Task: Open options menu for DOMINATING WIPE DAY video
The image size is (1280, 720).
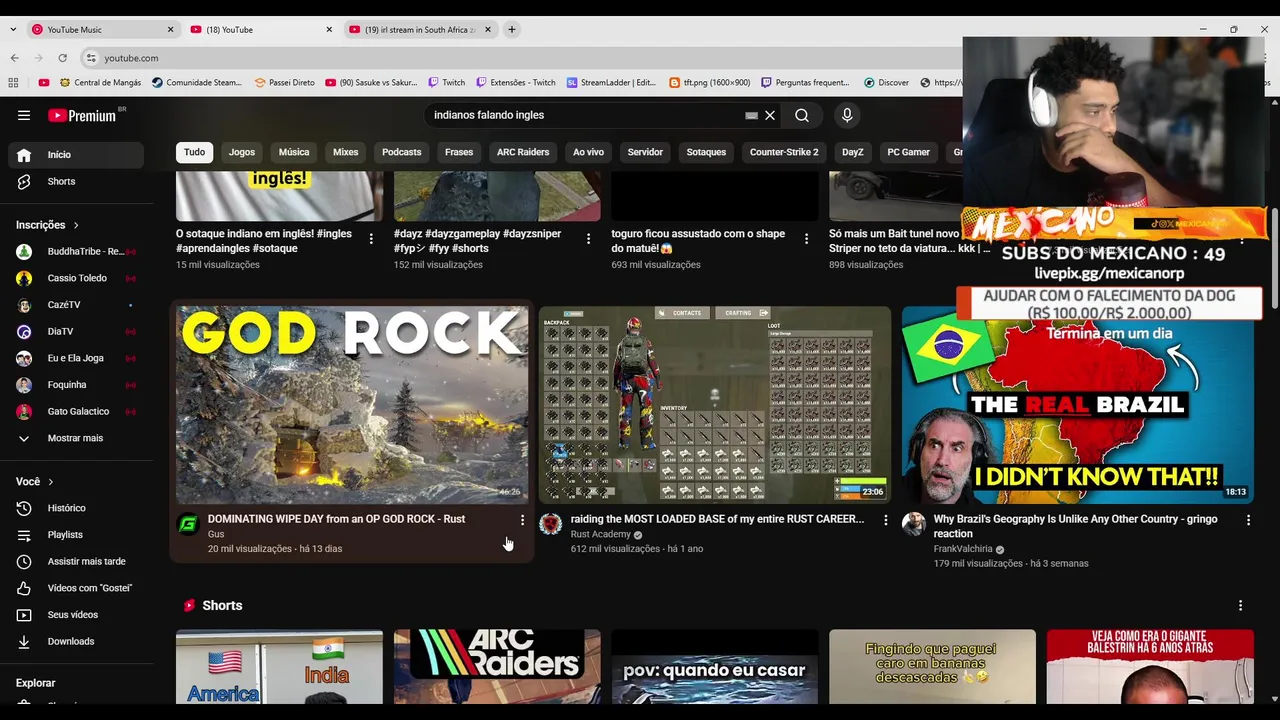Action: pyautogui.click(x=522, y=520)
